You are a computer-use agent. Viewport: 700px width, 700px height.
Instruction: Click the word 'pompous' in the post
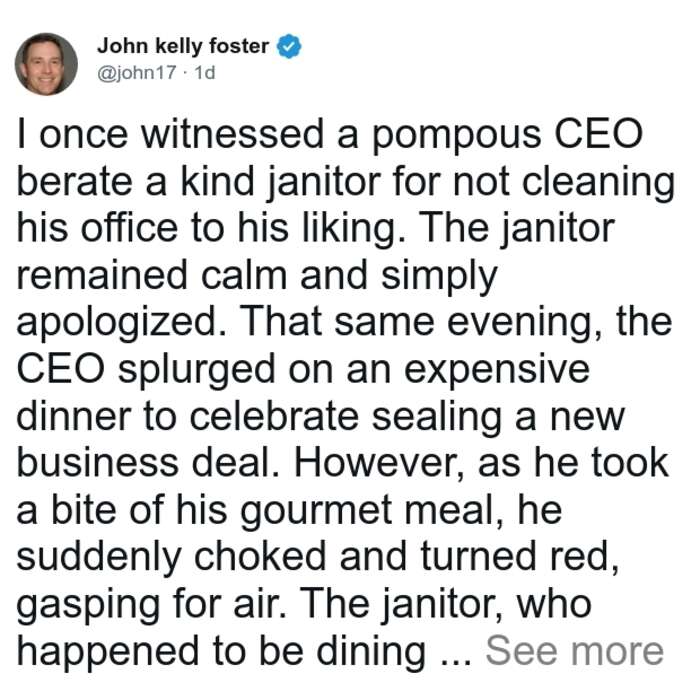(x=457, y=137)
